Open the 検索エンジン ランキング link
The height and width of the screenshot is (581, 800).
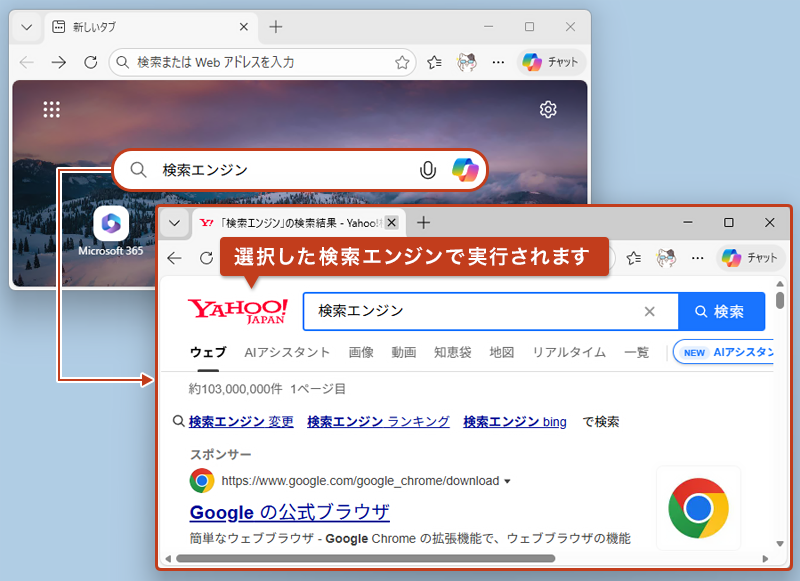click(378, 421)
